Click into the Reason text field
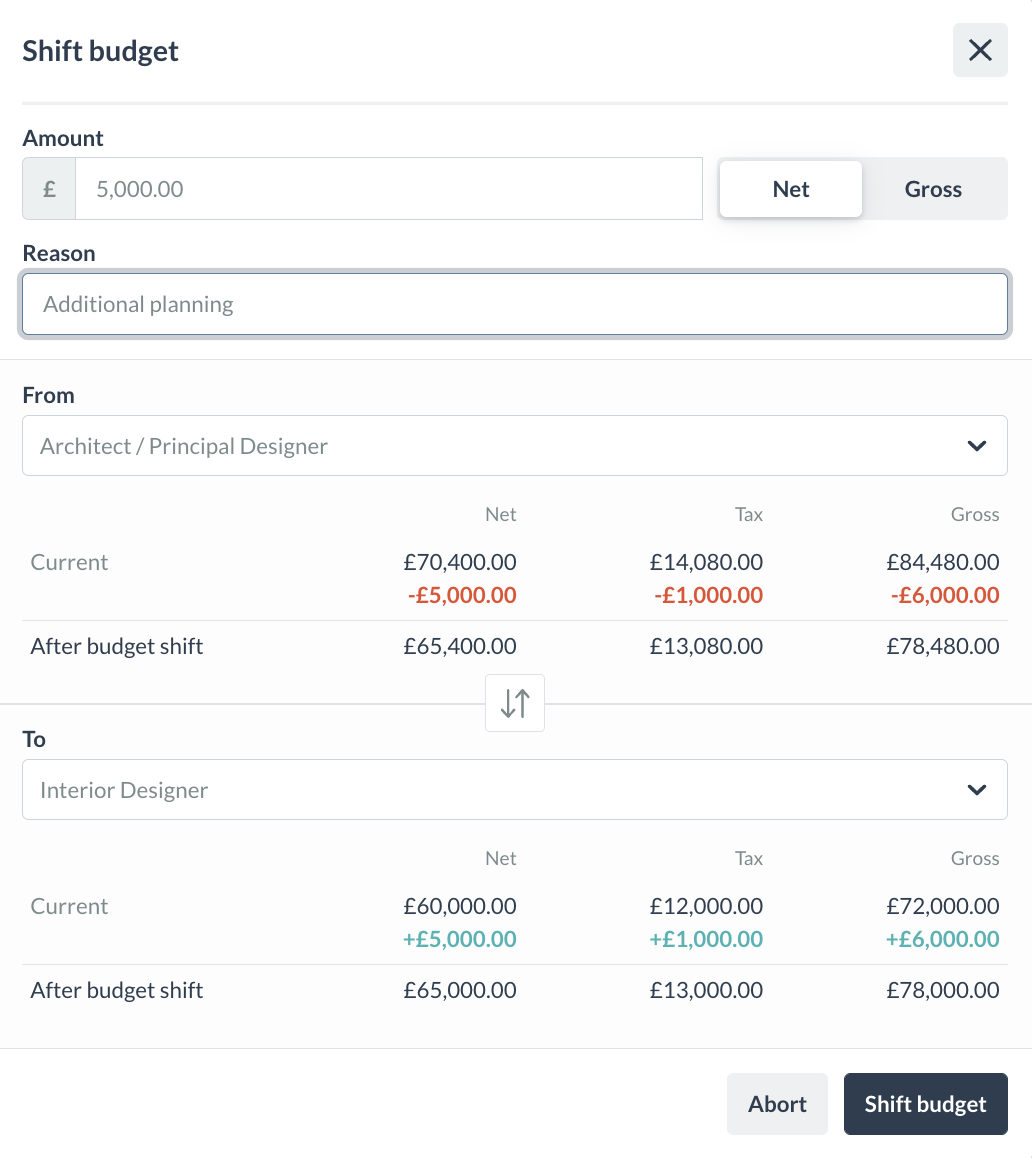The width and height of the screenshot is (1032, 1158). [x=515, y=304]
